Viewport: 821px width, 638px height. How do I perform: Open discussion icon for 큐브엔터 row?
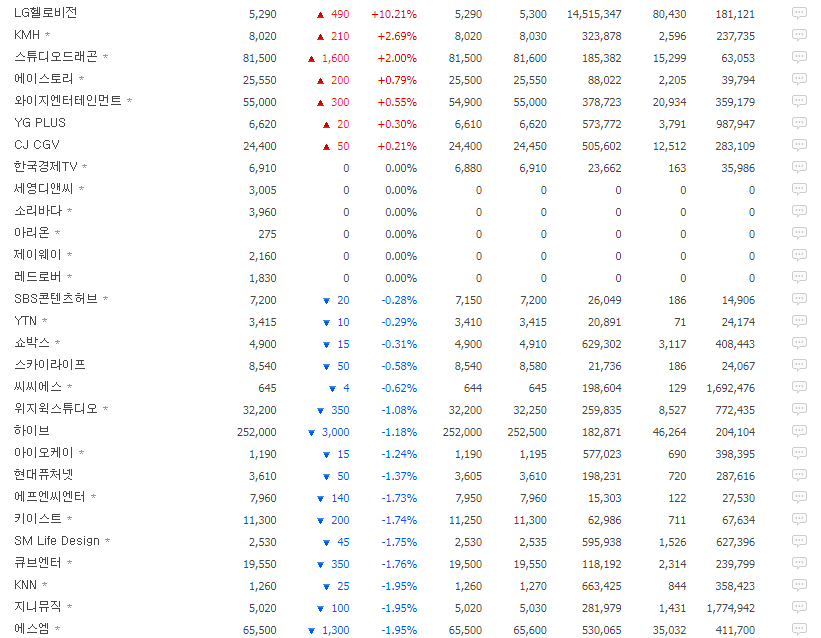(799, 563)
